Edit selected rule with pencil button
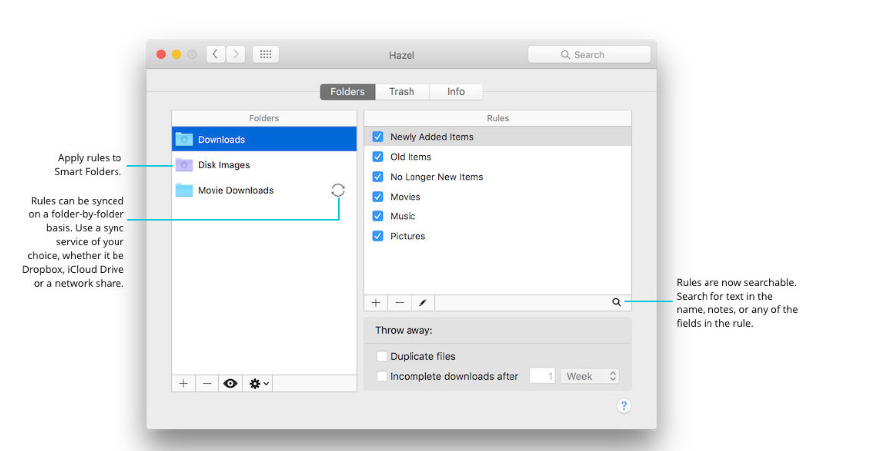This screenshot has height=451, width=874. [x=423, y=303]
